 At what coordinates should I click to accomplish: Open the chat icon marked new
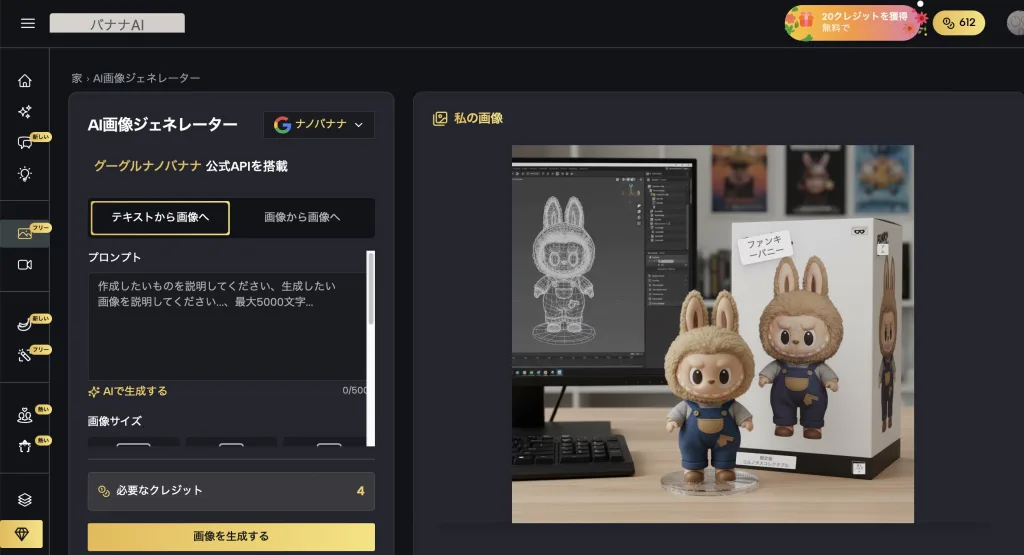tap(25, 143)
